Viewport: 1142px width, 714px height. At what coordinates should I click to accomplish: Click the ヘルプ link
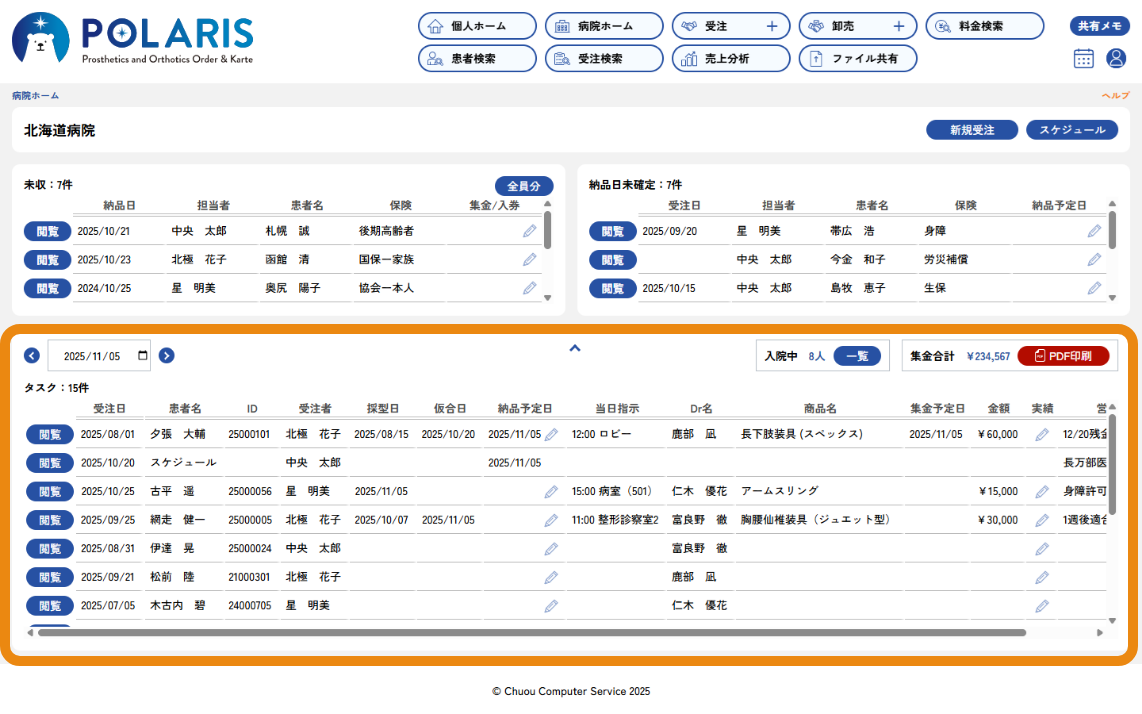1115,96
